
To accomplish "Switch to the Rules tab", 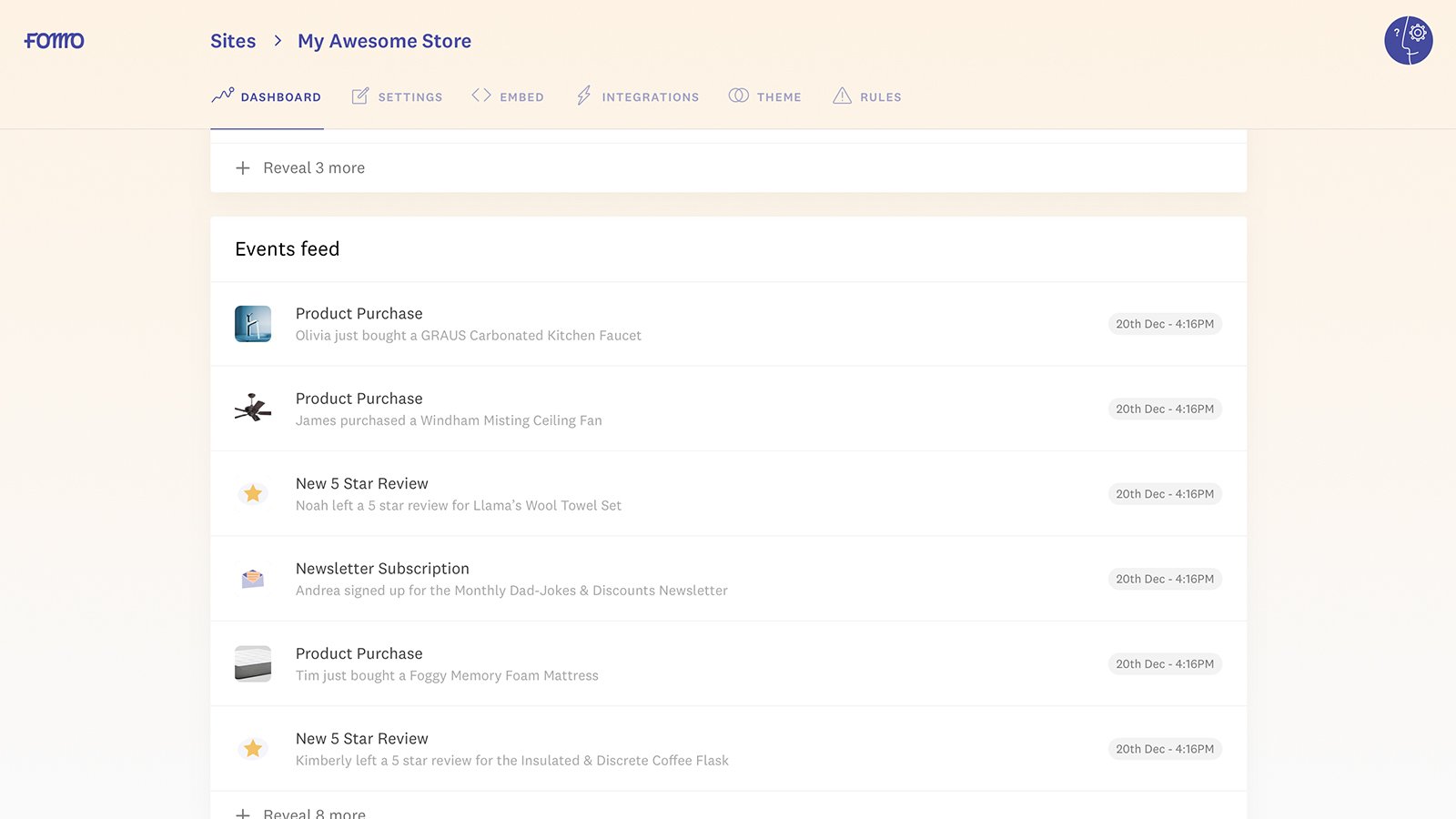I will [879, 96].
